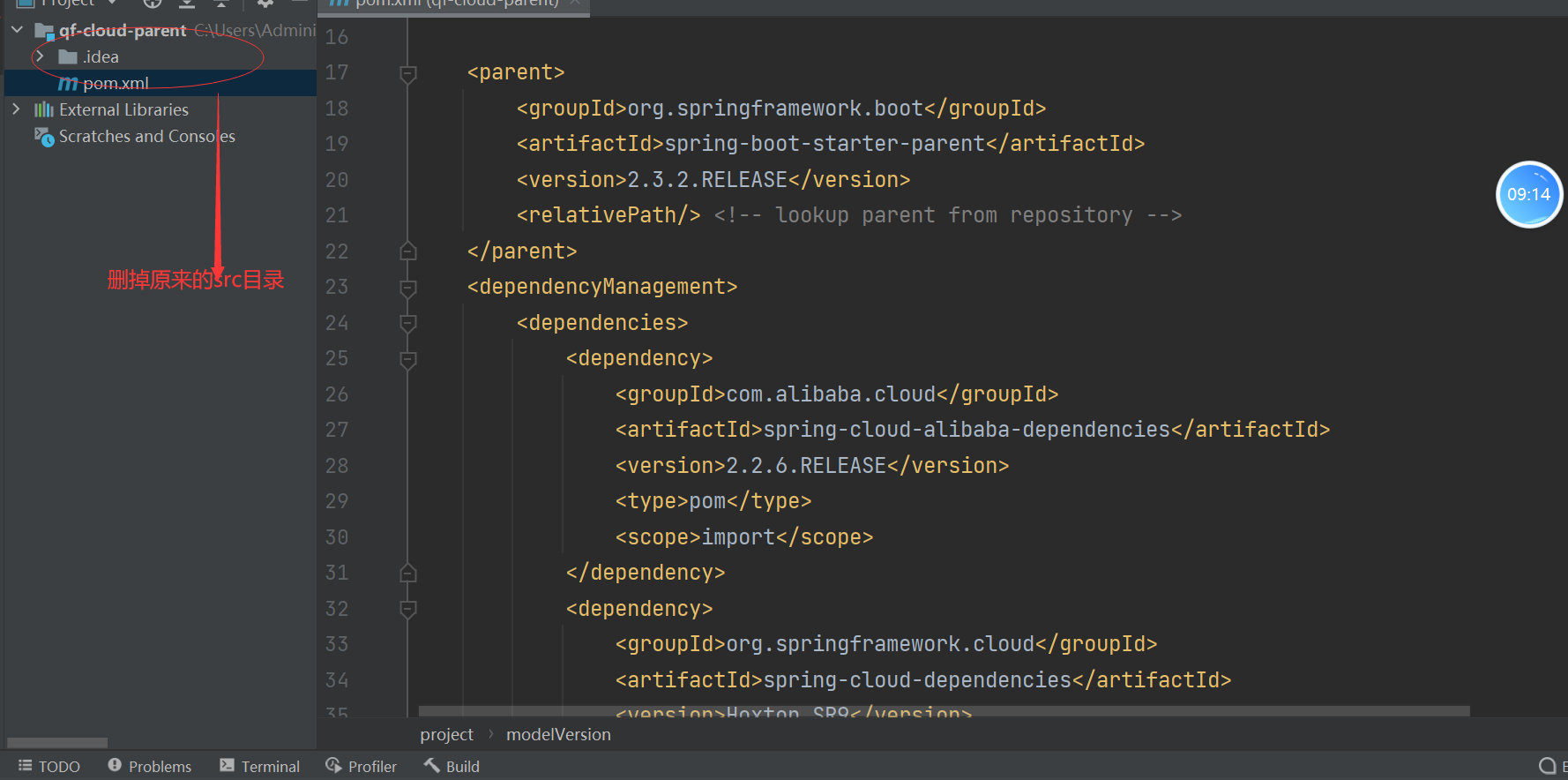
Task: Click the project breadcrumb
Action: [446, 734]
